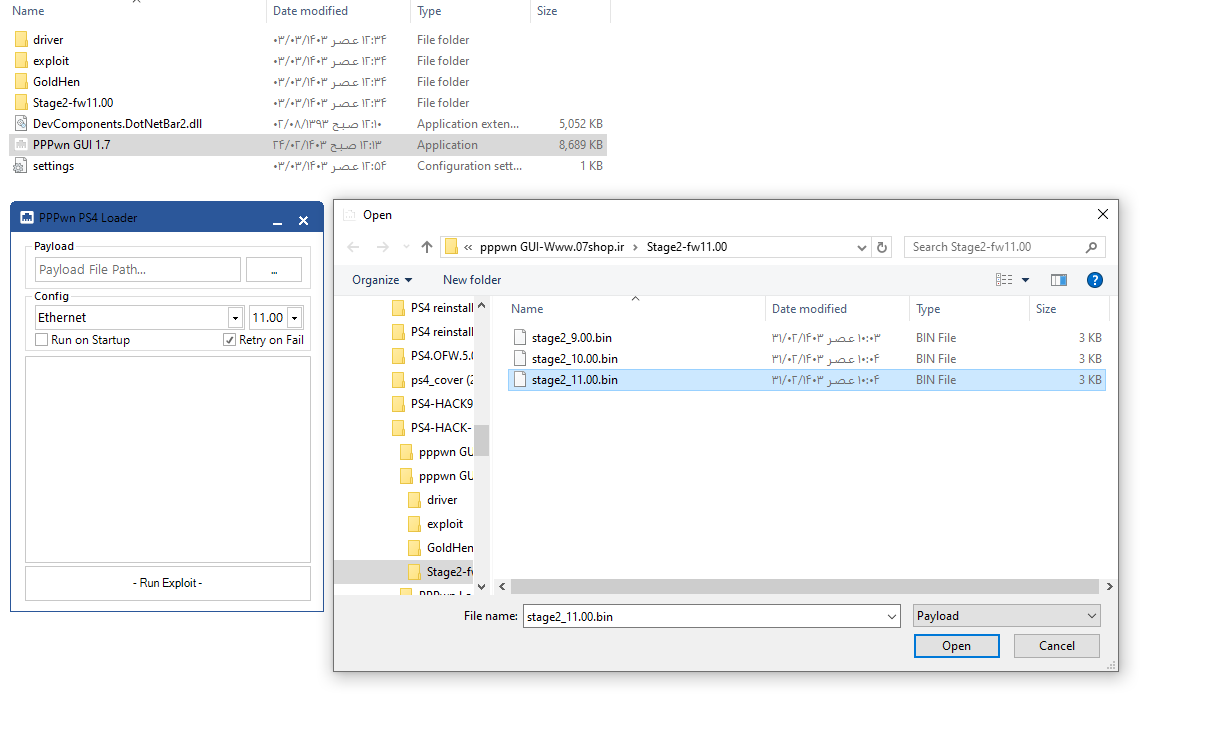Enable the Run on Startup checkbox
Image resolution: width=1206 pixels, height=734 pixels.
pos(42,340)
